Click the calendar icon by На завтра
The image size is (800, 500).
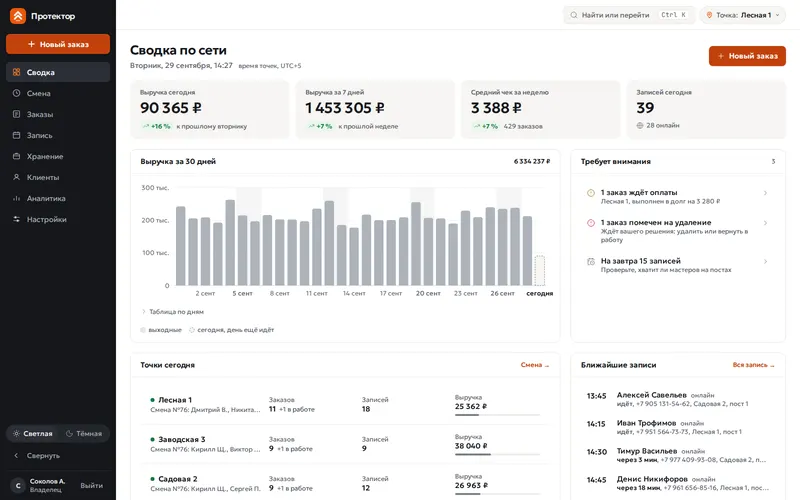point(591,261)
